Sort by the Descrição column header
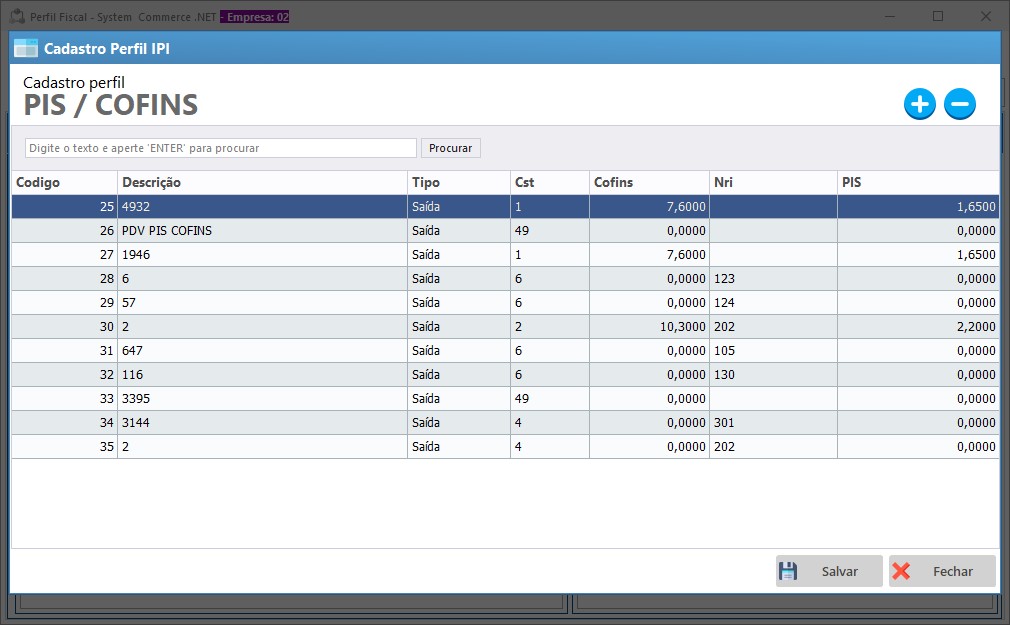 261,183
